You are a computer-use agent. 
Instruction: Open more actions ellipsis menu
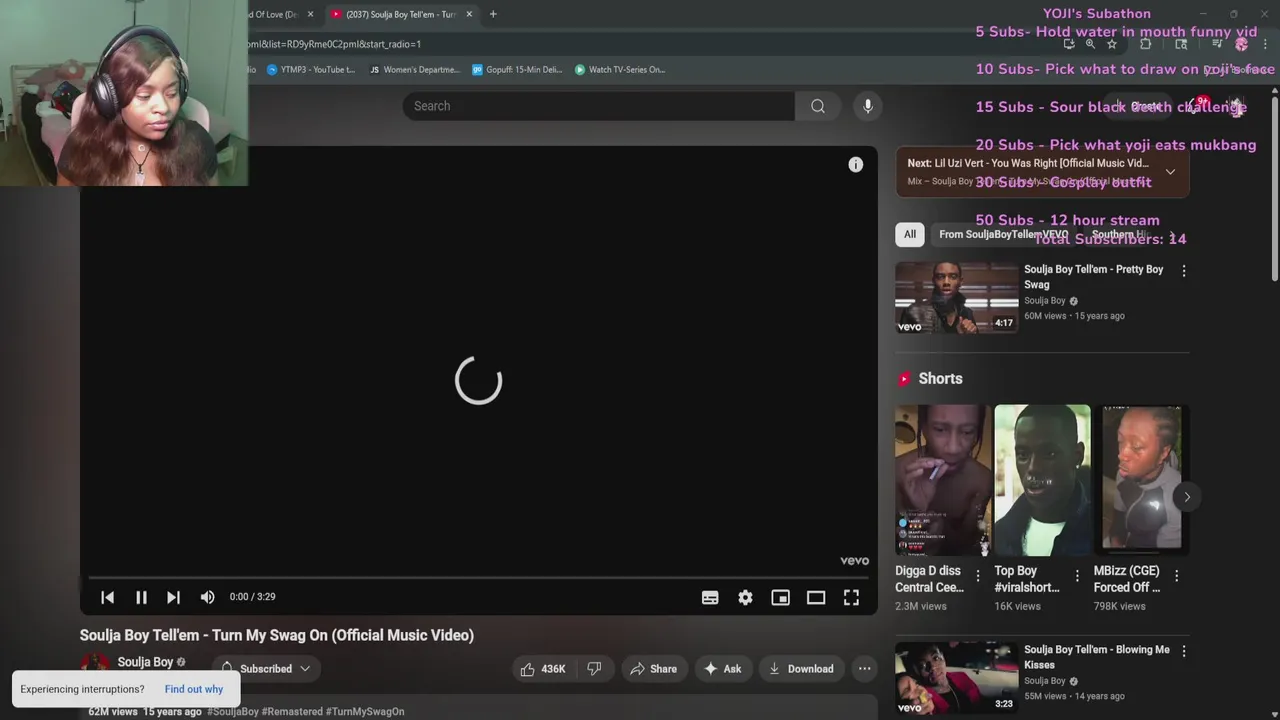point(864,669)
